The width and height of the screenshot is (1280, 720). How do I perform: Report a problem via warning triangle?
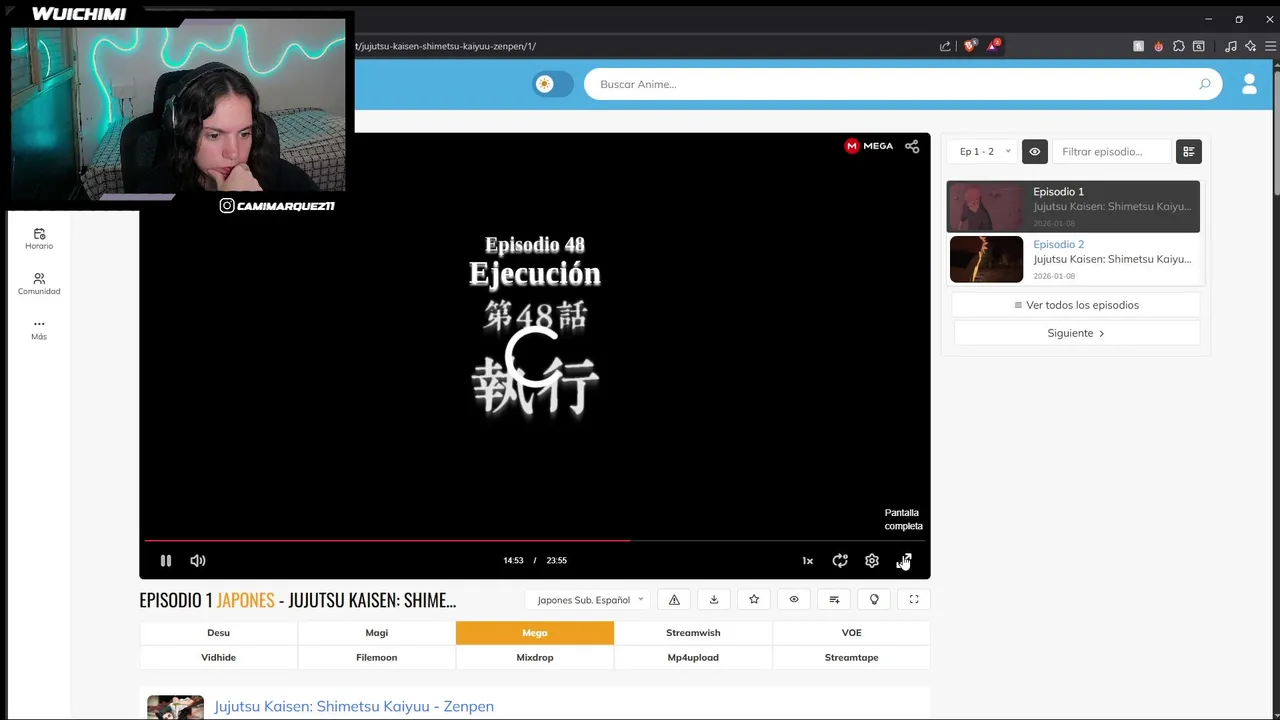(x=674, y=600)
